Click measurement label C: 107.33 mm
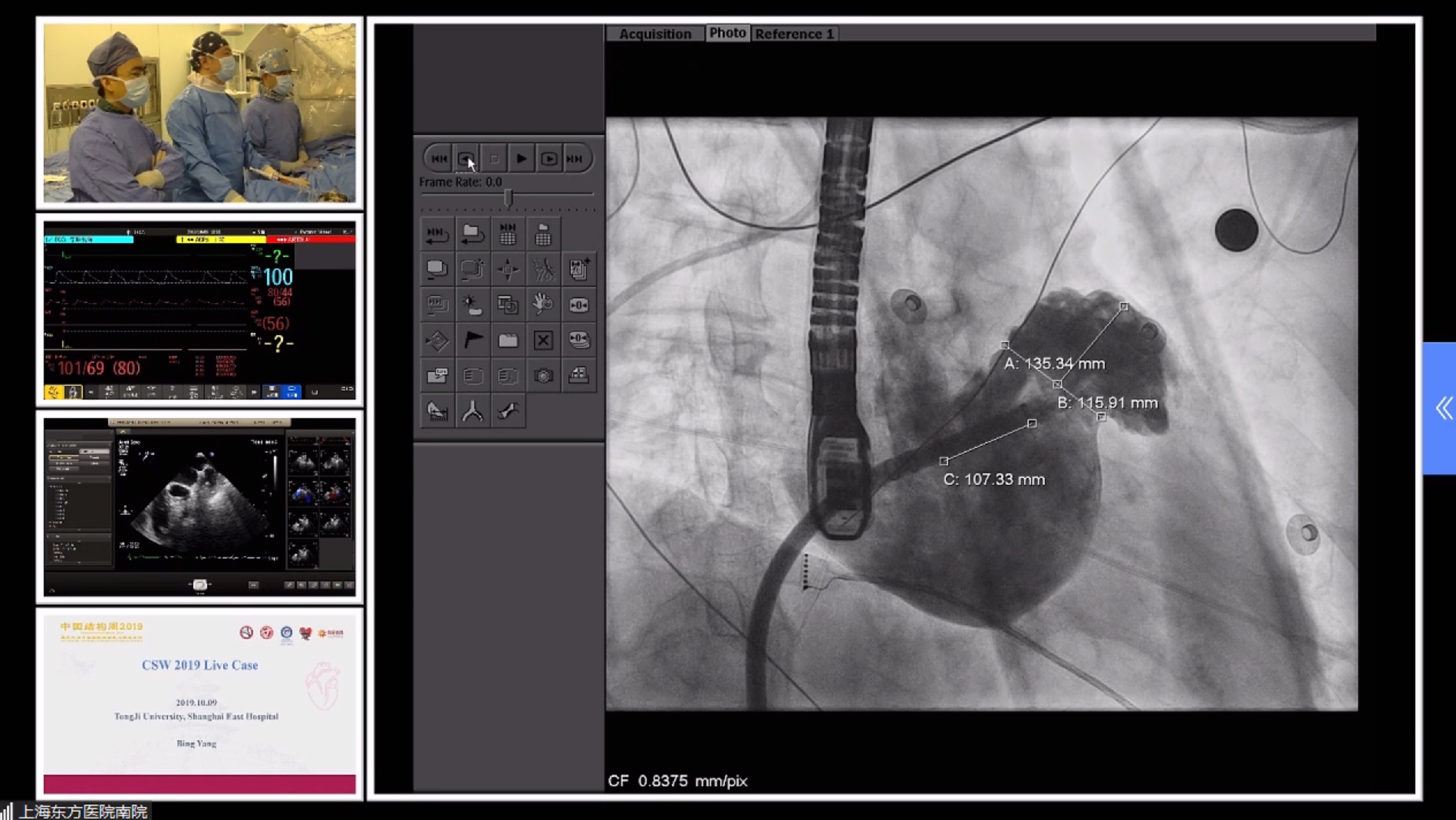 click(x=994, y=479)
